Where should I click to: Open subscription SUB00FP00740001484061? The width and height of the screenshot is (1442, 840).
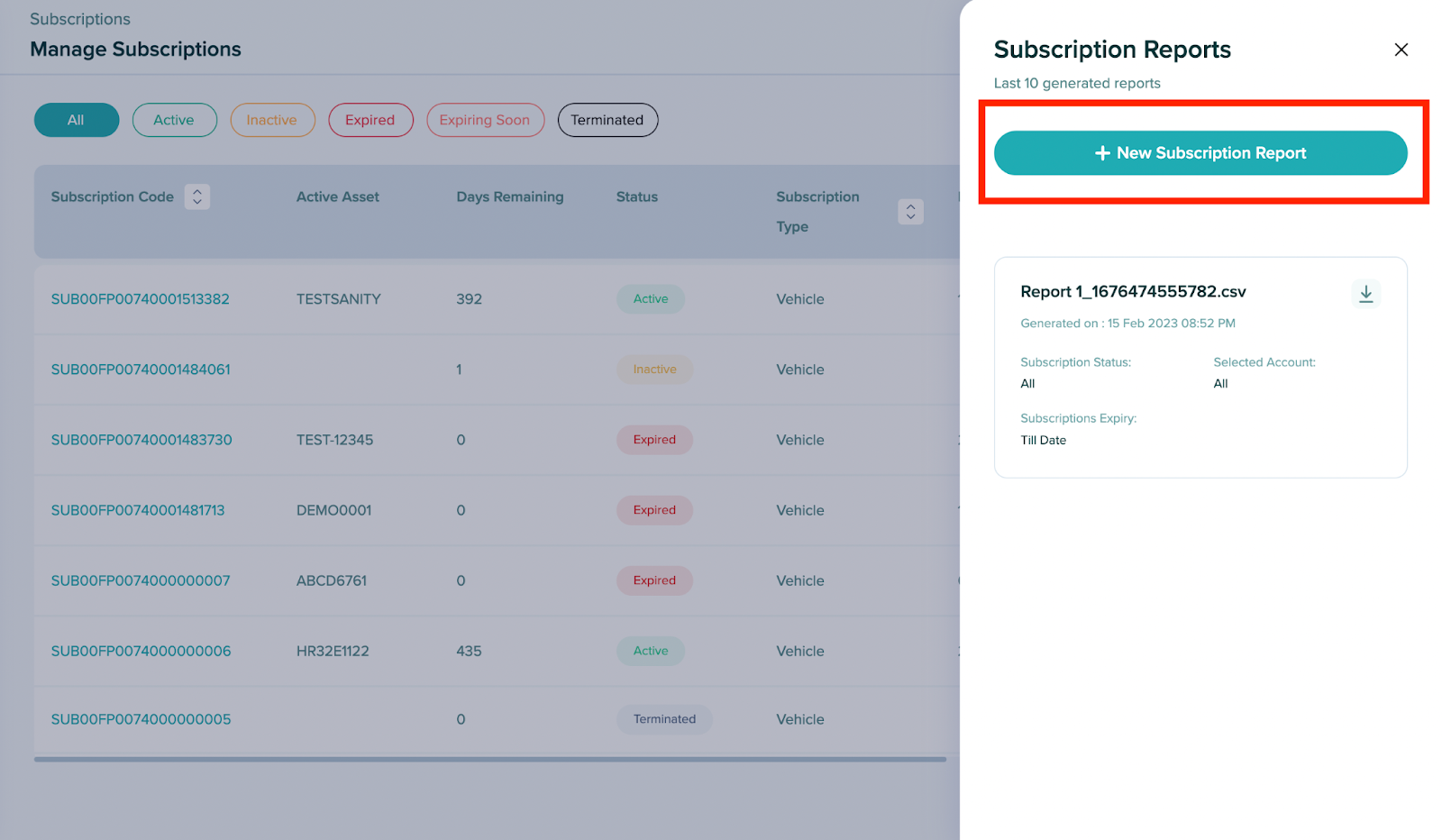pos(141,370)
